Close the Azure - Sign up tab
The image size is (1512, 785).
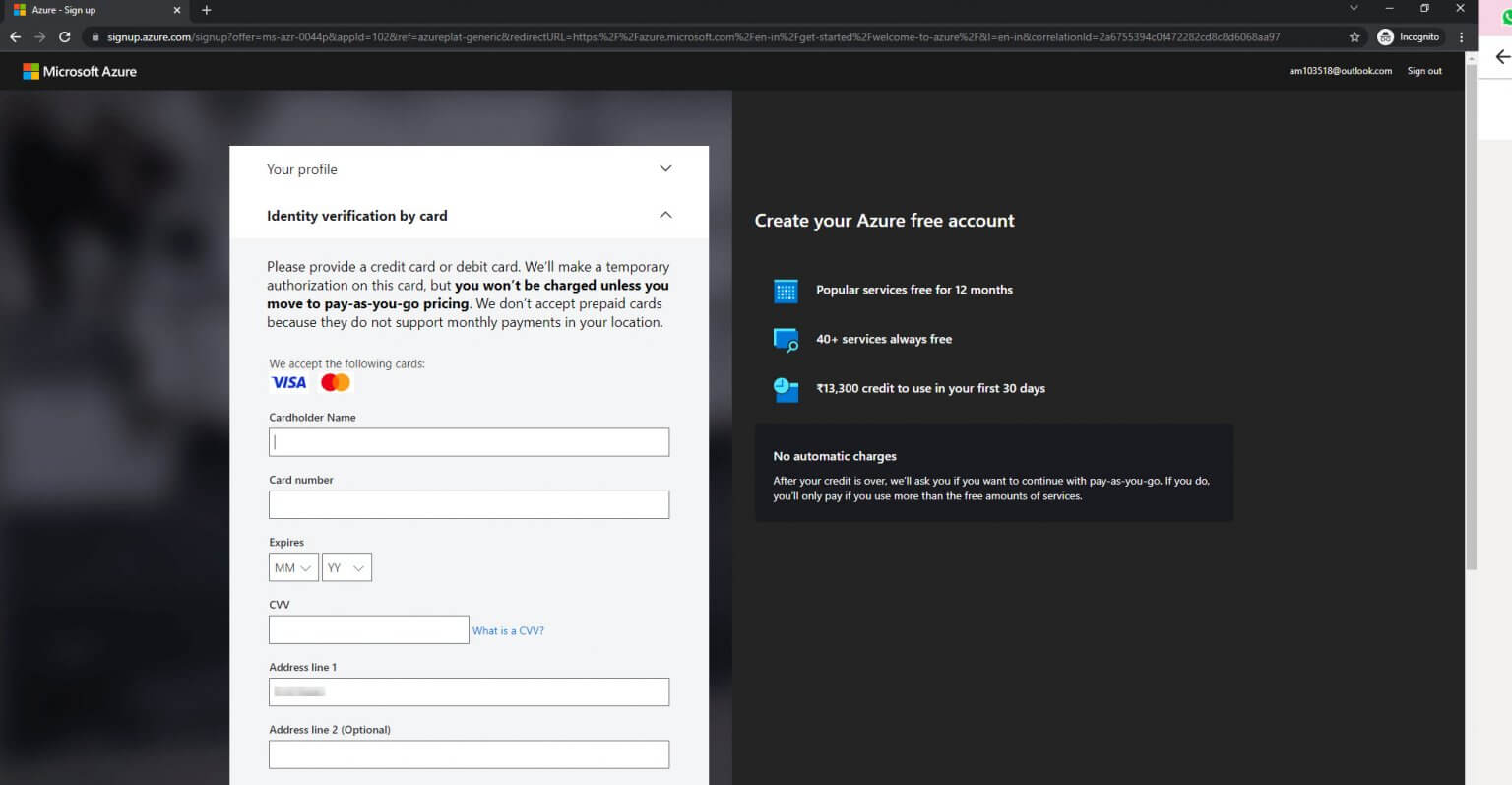click(x=177, y=10)
